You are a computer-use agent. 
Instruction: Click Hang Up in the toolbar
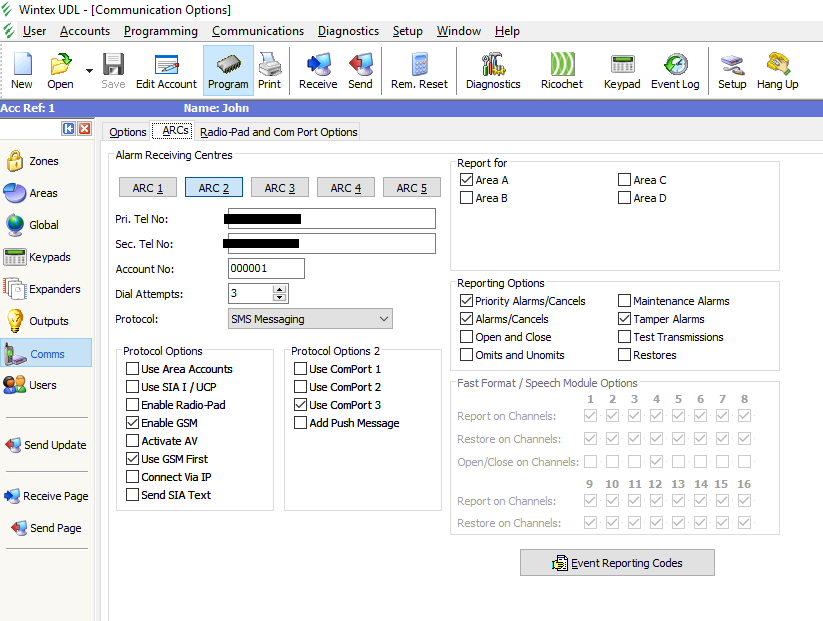point(777,72)
